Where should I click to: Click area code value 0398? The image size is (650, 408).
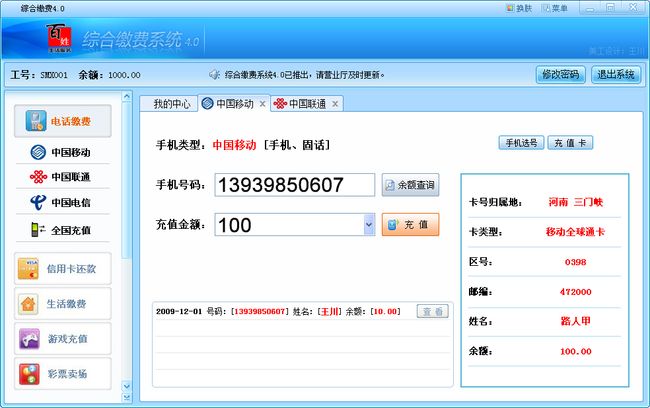tap(575, 262)
